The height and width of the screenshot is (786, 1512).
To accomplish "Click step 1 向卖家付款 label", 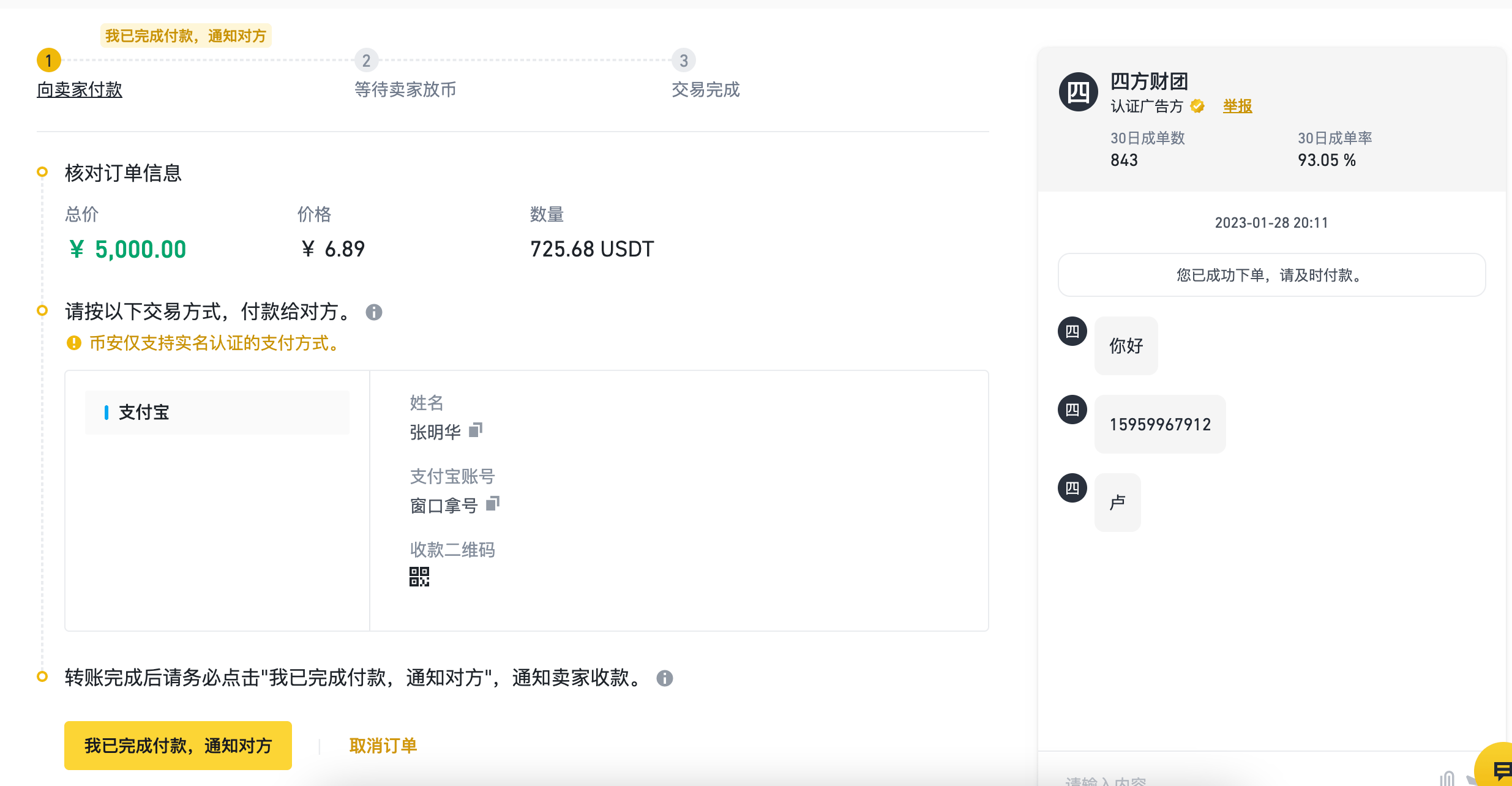I will [x=80, y=89].
